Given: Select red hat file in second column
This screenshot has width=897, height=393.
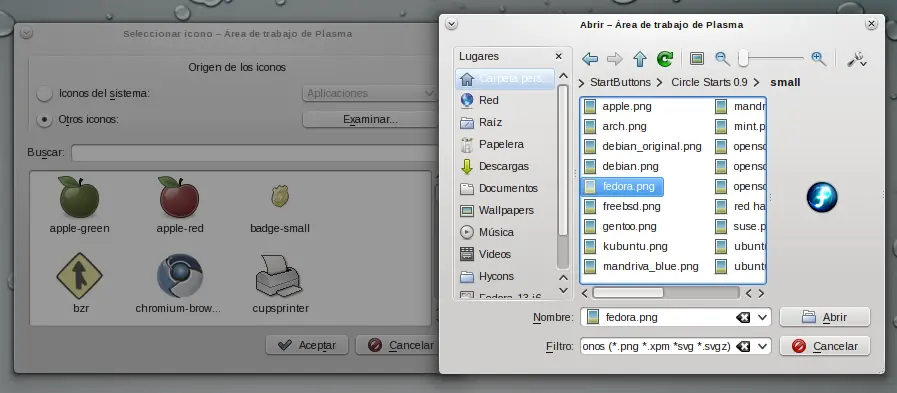Looking at the screenshot, I should pyautogui.click(x=740, y=207).
